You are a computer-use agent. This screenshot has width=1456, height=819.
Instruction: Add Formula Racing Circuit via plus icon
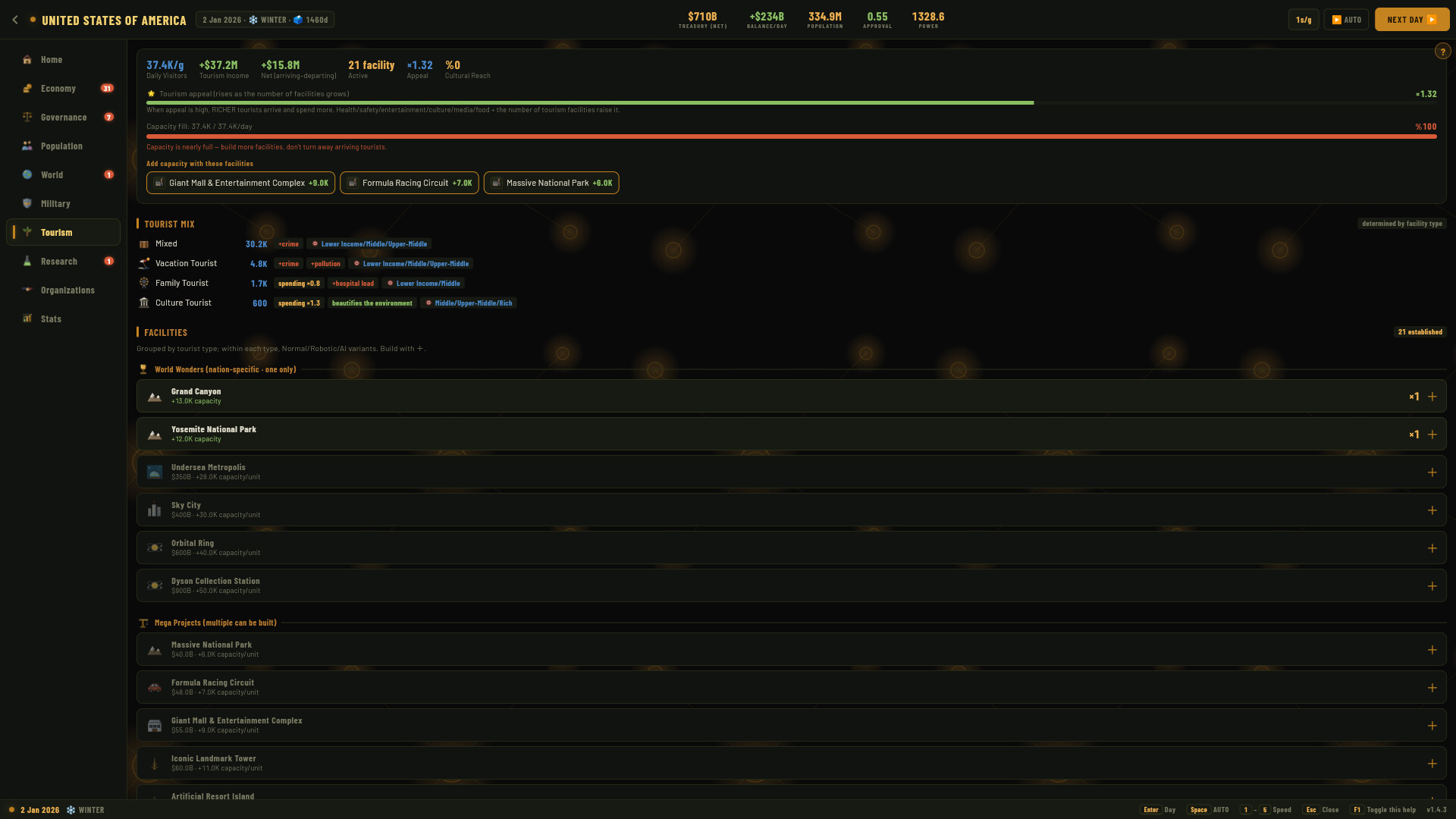pyautogui.click(x=1432, y=688)
